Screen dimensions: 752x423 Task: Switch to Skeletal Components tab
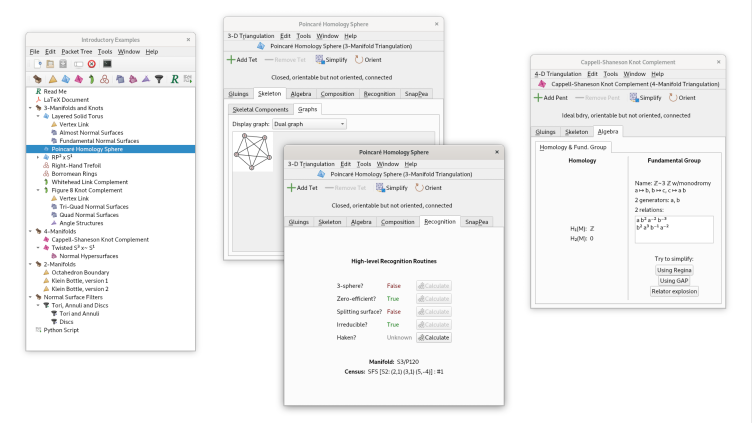(x=260, y=109)
